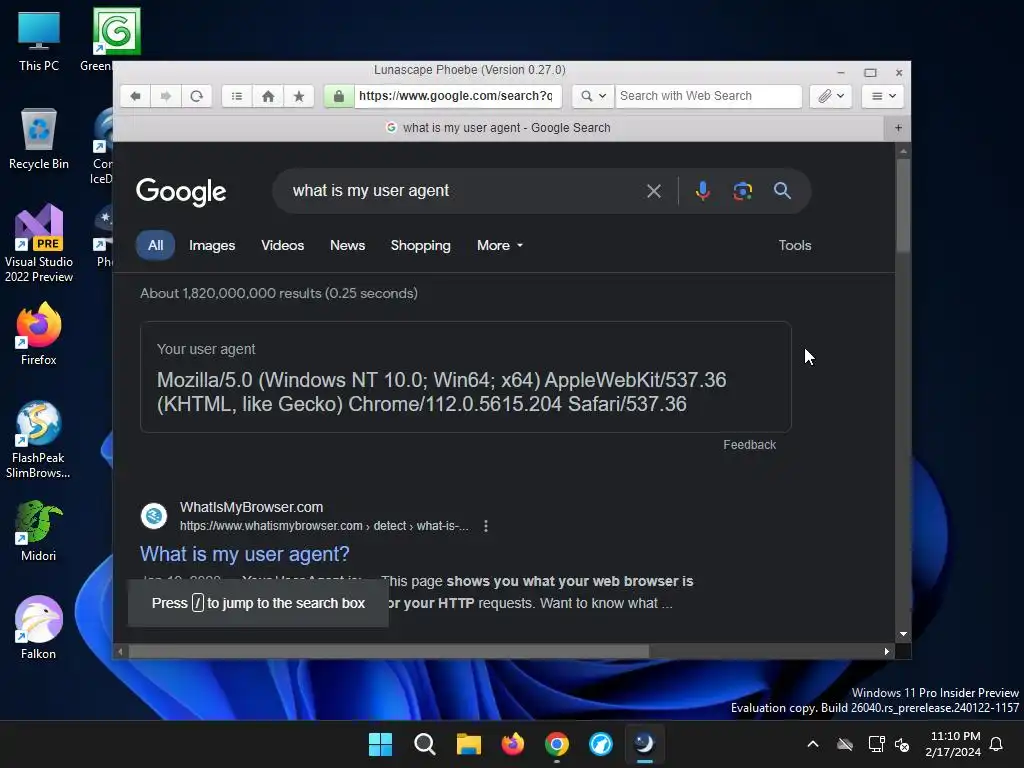1024x768 pixels.
Task: Expand the More results dropdown
Action: (x=500, y=246)
